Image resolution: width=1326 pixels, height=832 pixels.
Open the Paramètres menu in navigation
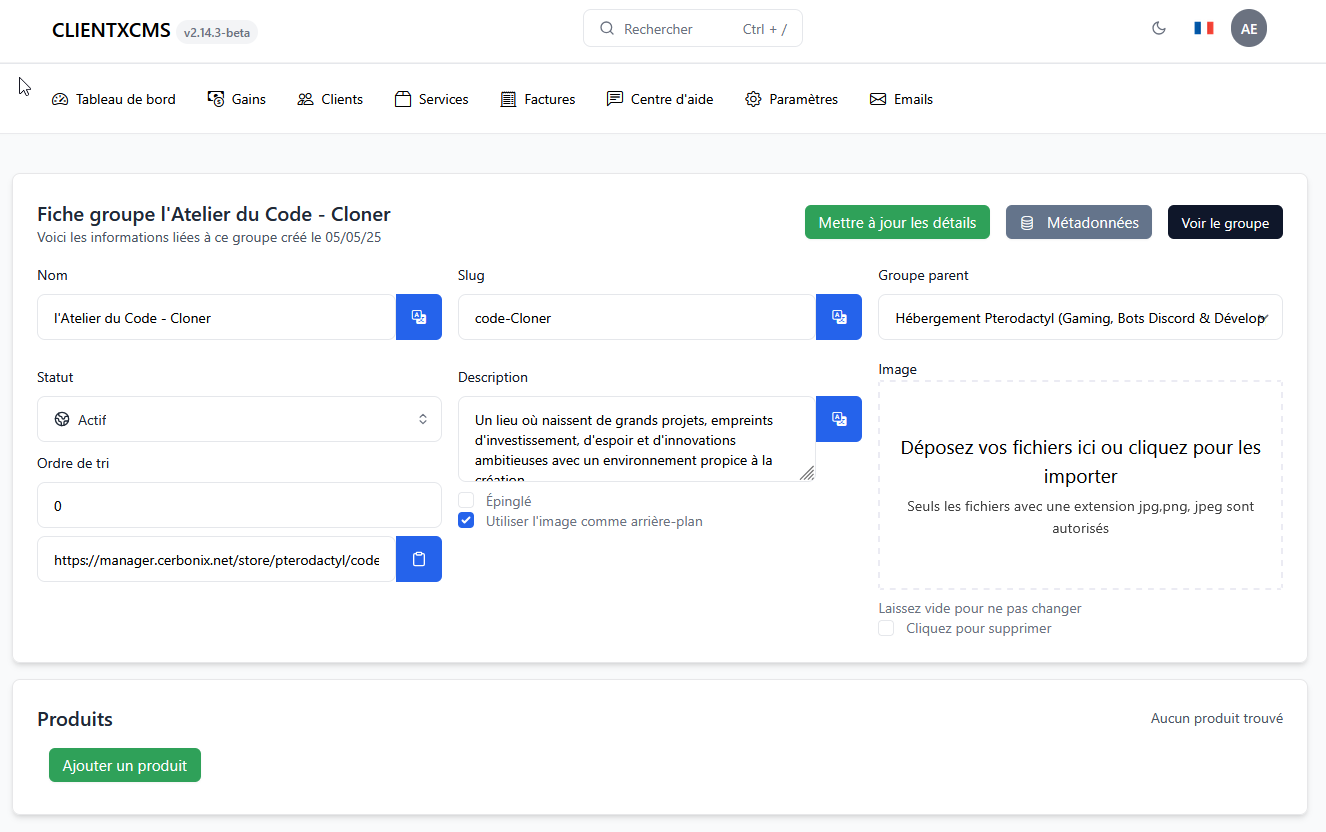pyautogui.click(x=792, y=99)
